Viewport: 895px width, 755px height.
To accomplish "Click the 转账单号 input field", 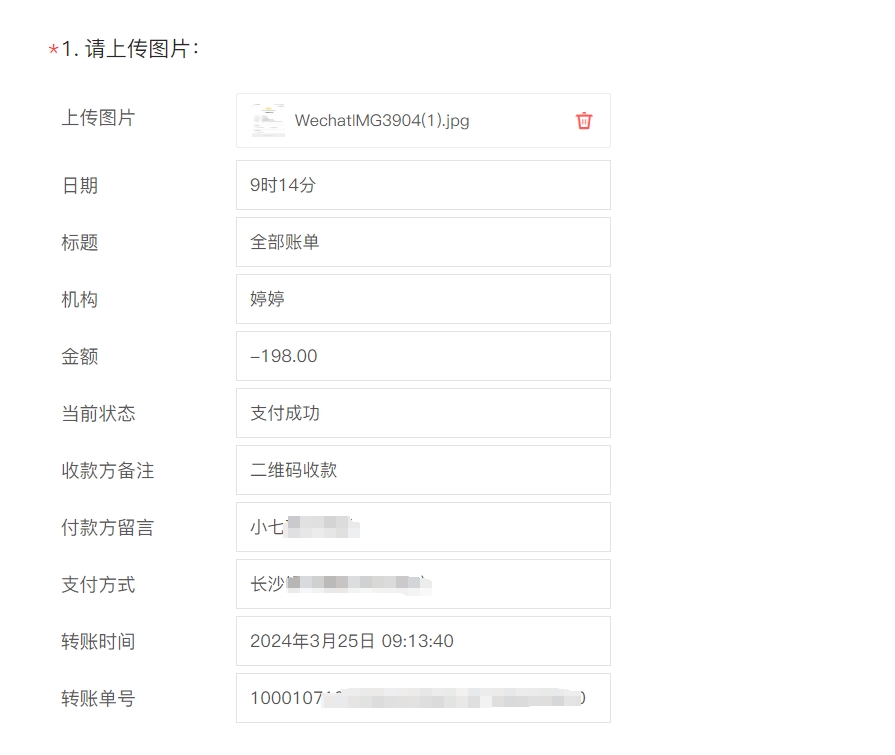I will [423, 698].
